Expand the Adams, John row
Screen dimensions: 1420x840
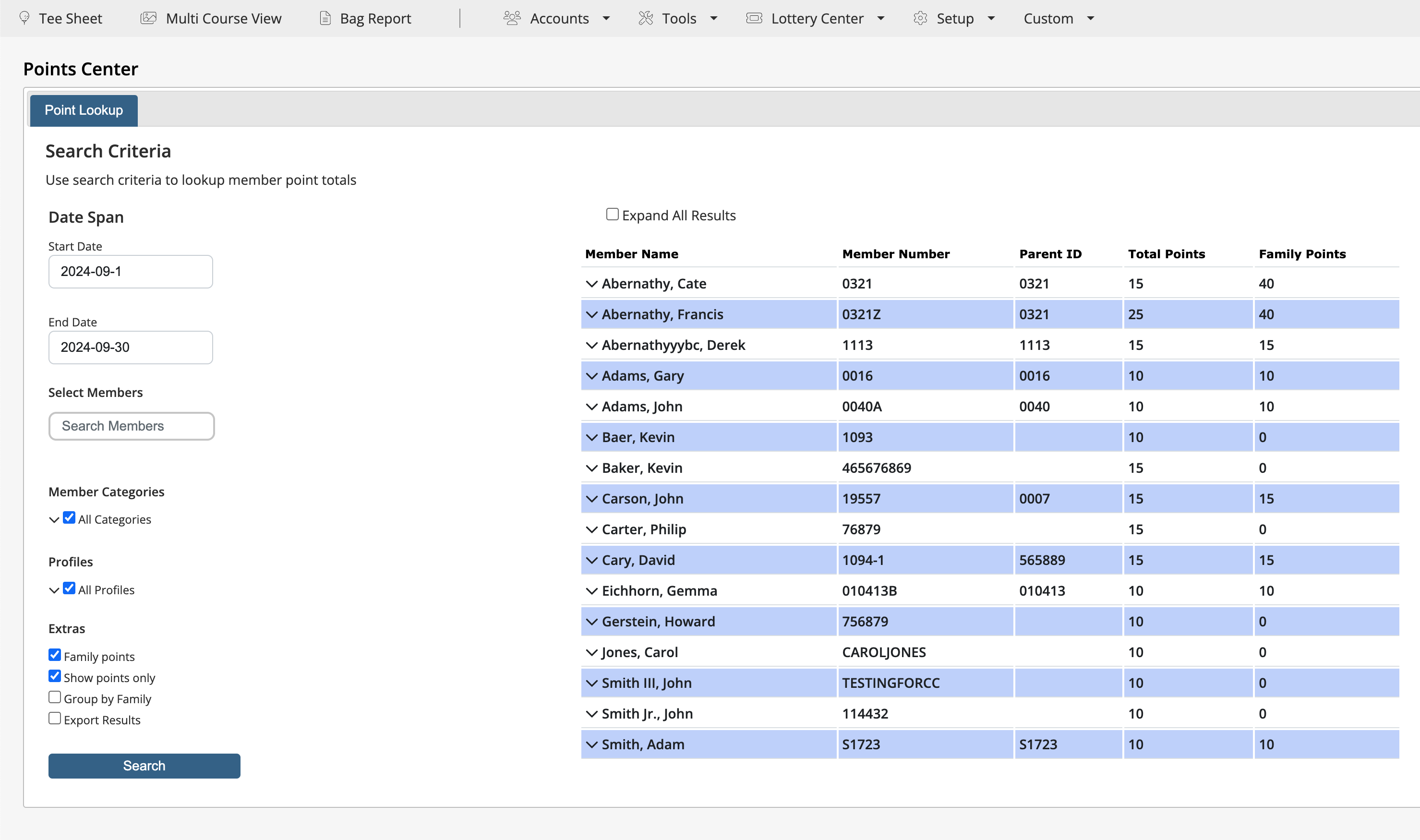pos(591,407)
